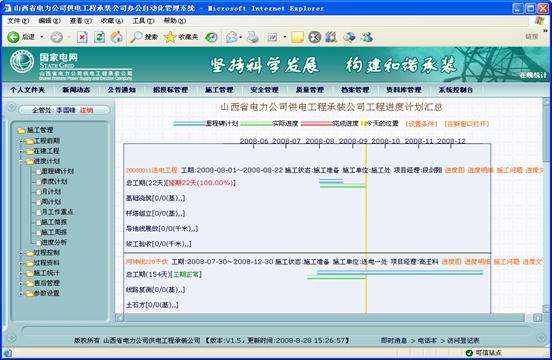Screen dimensions: 552x360
Task: Switch to the 系统控制台 navigation tab
Action: pos(456,90)
